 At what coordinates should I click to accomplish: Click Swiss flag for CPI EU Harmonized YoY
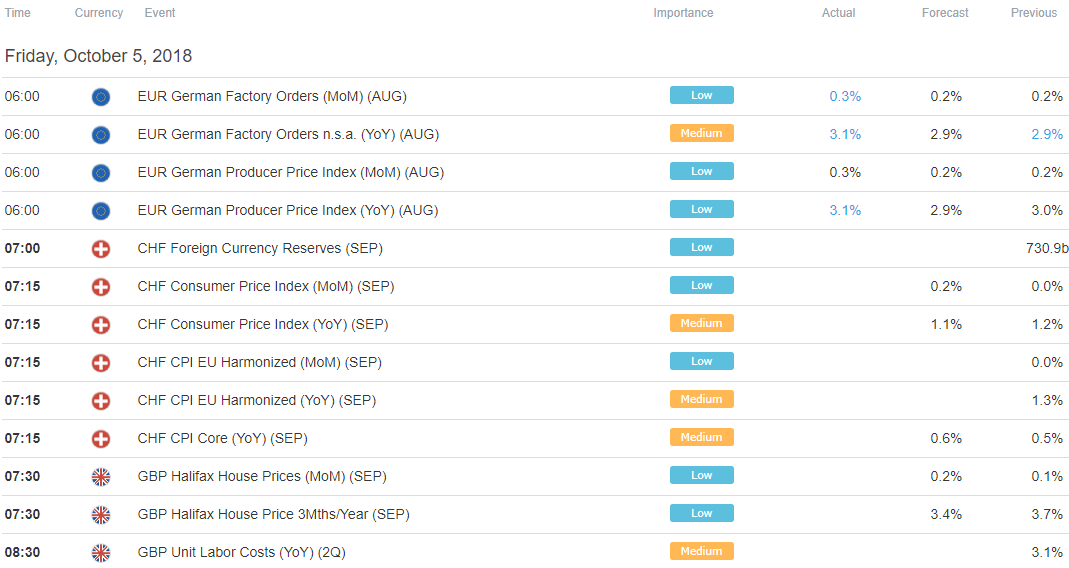coord(101,401)
